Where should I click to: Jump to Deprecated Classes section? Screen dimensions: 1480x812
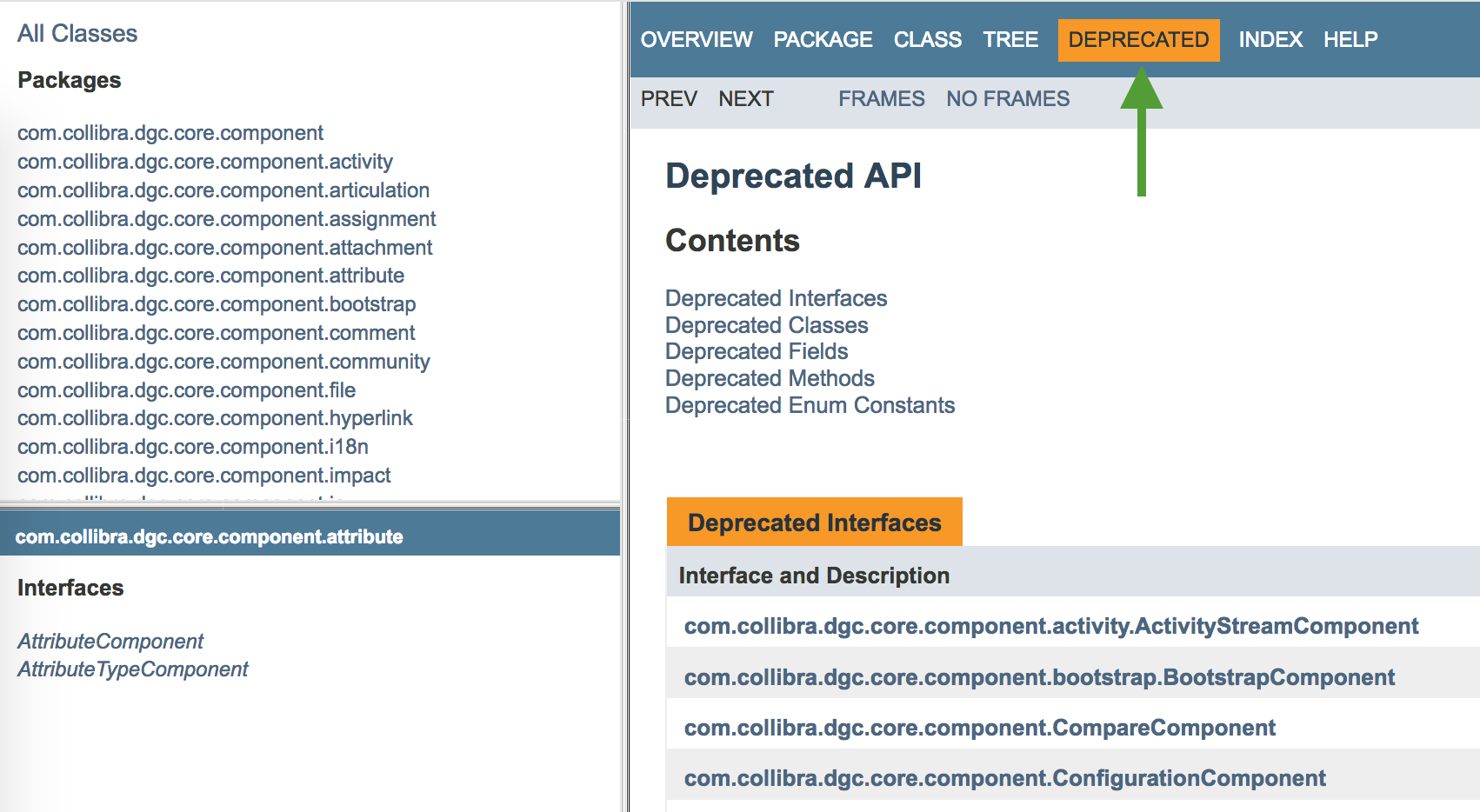tap(766, 325)
